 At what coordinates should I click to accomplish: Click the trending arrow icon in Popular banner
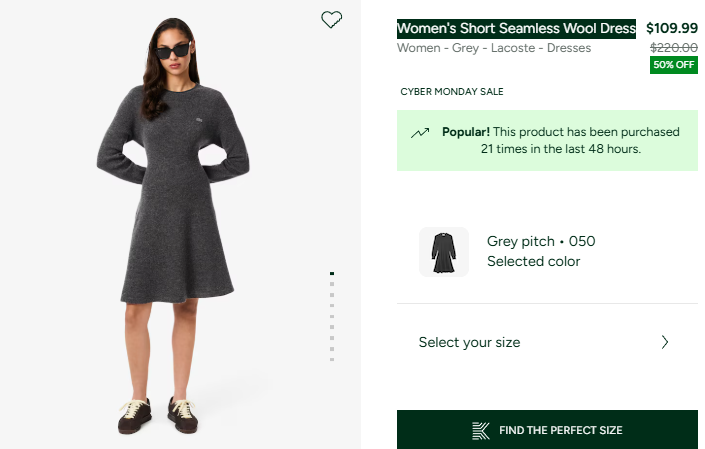coord(420,133)
